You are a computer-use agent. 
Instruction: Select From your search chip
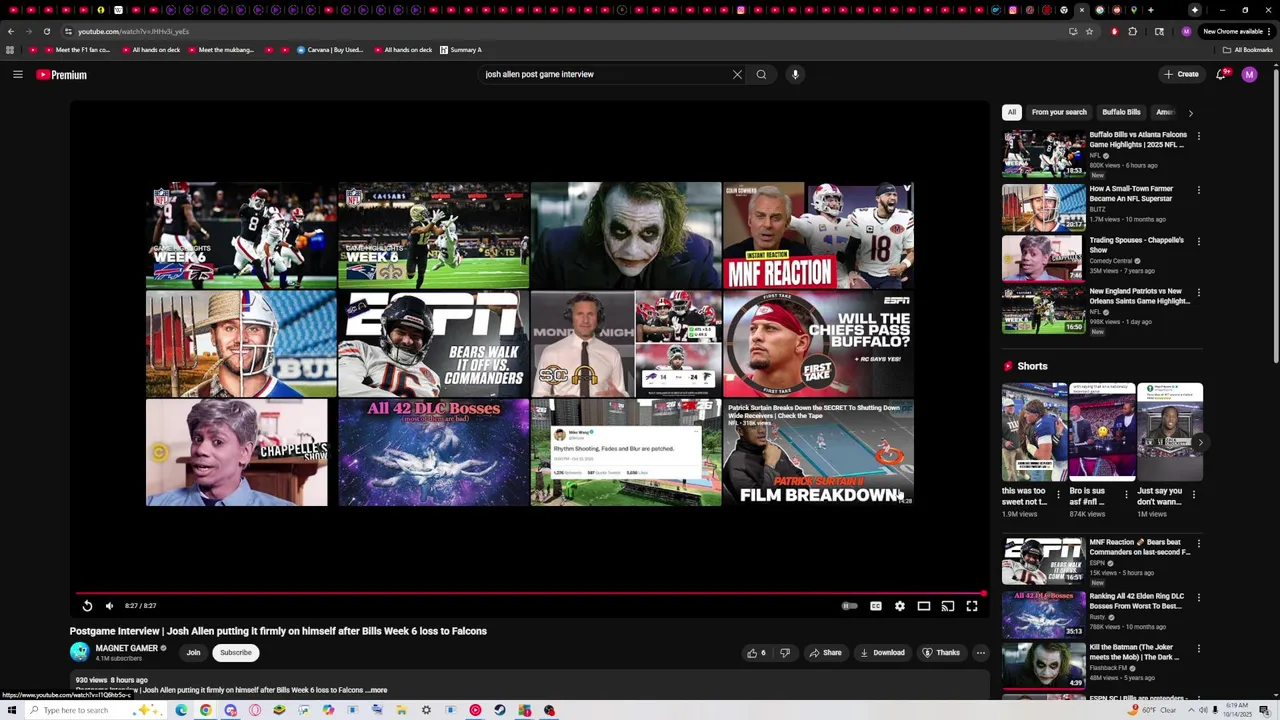click(1059, 112)
